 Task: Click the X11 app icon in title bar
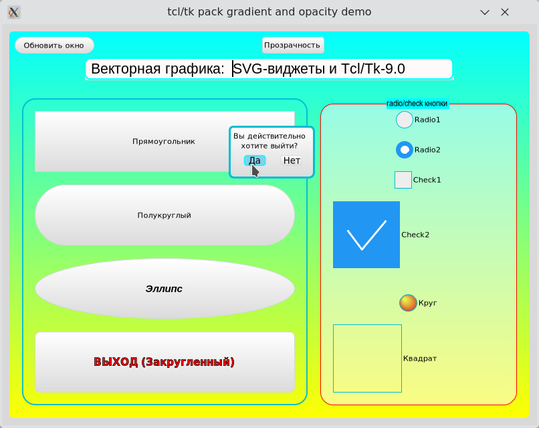tap(14, 12)
